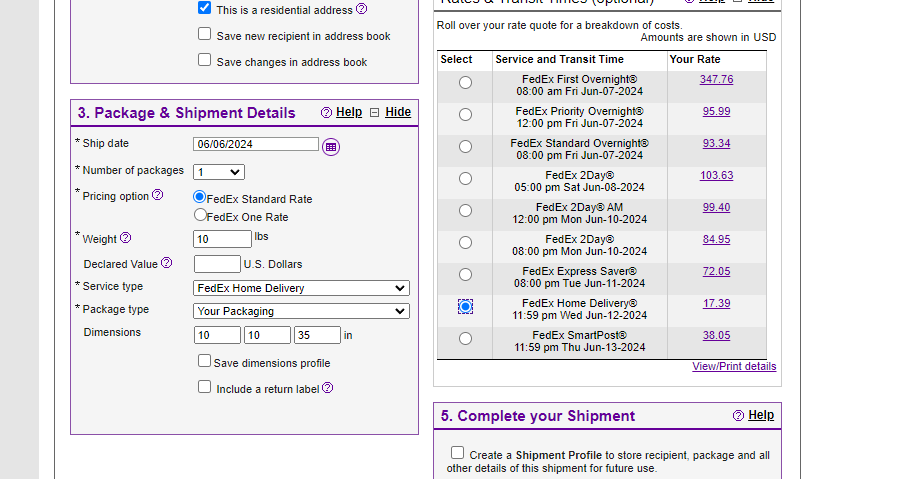Select FedEx One Rate pricing option

coord(200,215)
